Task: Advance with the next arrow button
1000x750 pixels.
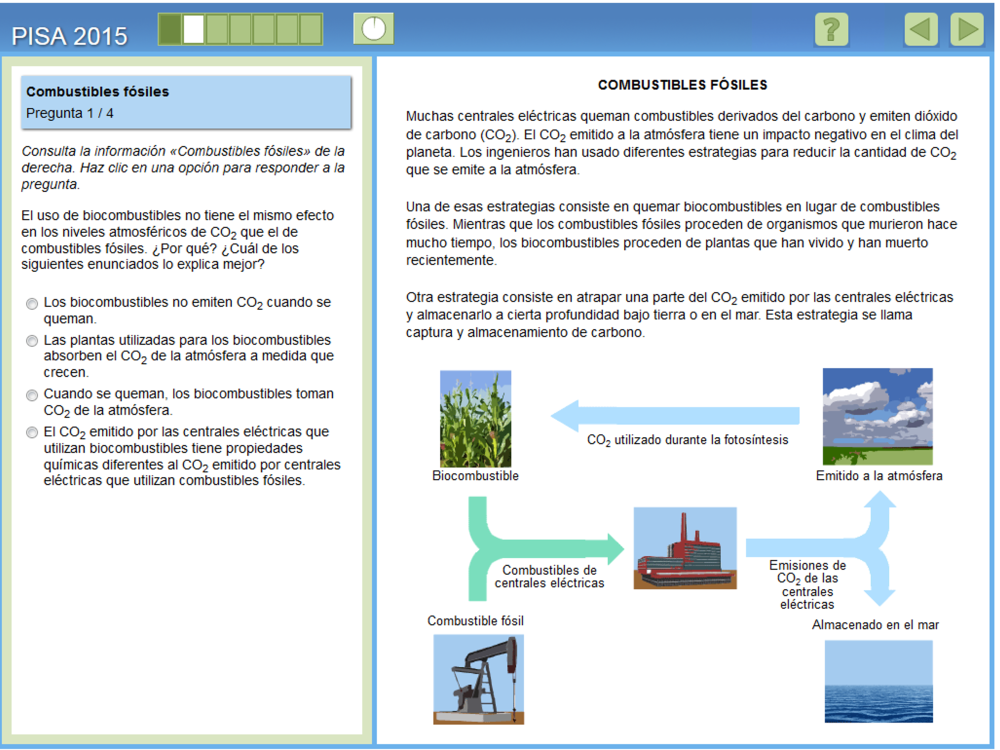Action: (967, 29)
